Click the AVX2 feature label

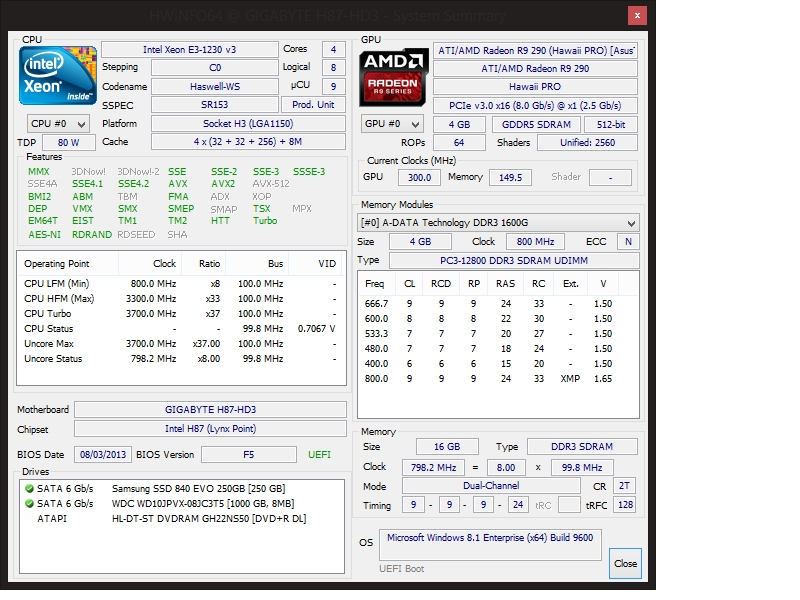tap(223, 184)
